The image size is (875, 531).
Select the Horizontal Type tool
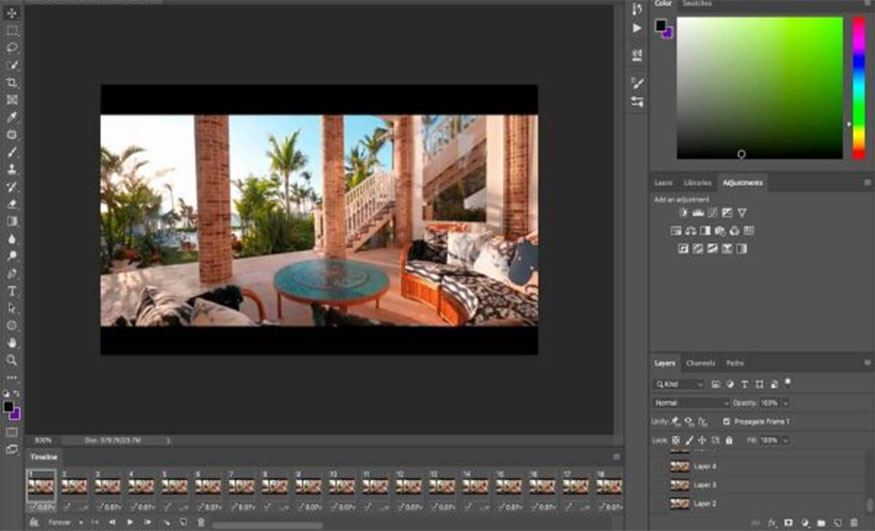pos(12,290)
